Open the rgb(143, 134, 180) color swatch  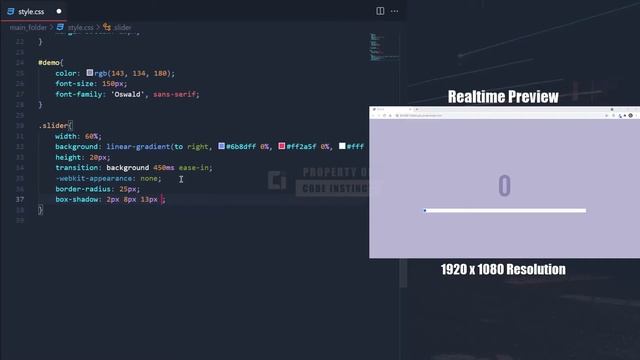coord(90,73)
